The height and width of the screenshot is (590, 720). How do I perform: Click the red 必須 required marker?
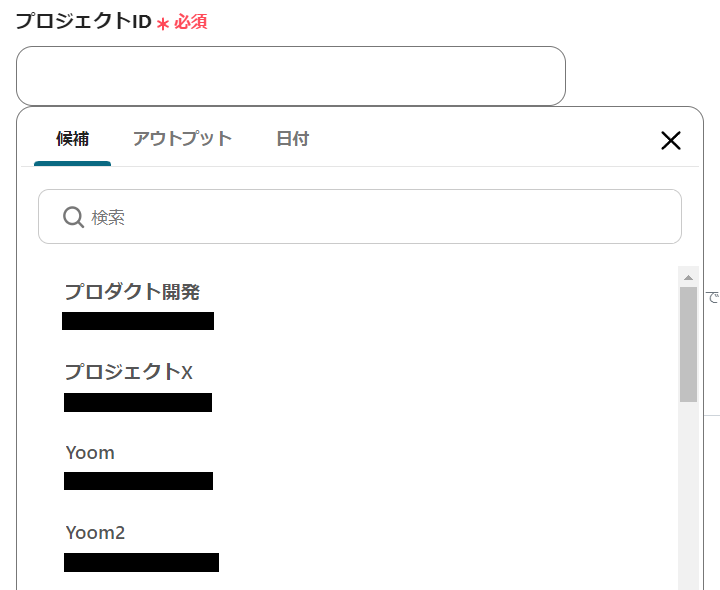(x=190, y=22)
